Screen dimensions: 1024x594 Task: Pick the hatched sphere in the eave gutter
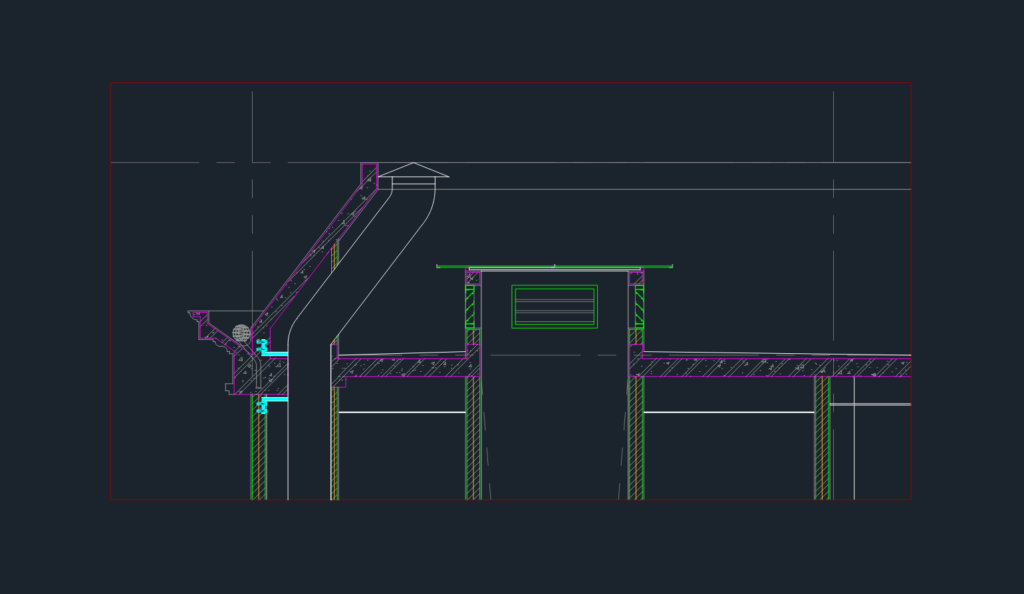click(242, 334)
